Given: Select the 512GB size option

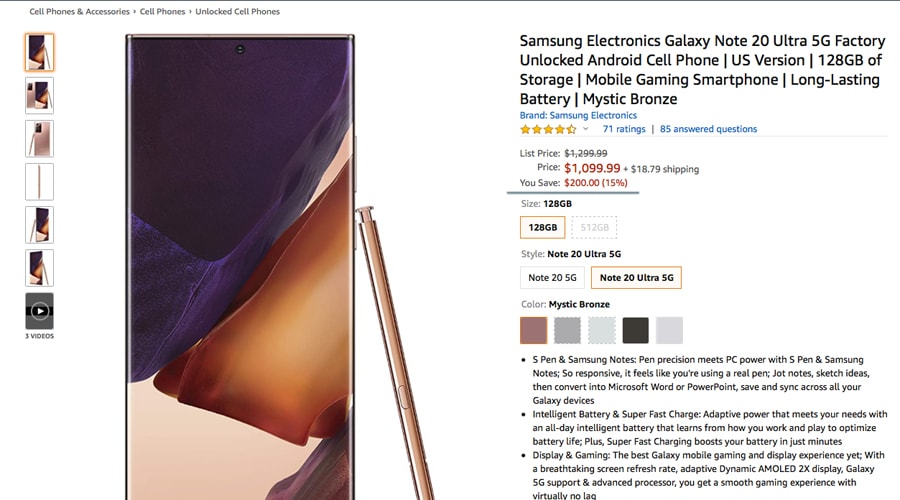Looking at the screenshot, I should click(595, 227).
